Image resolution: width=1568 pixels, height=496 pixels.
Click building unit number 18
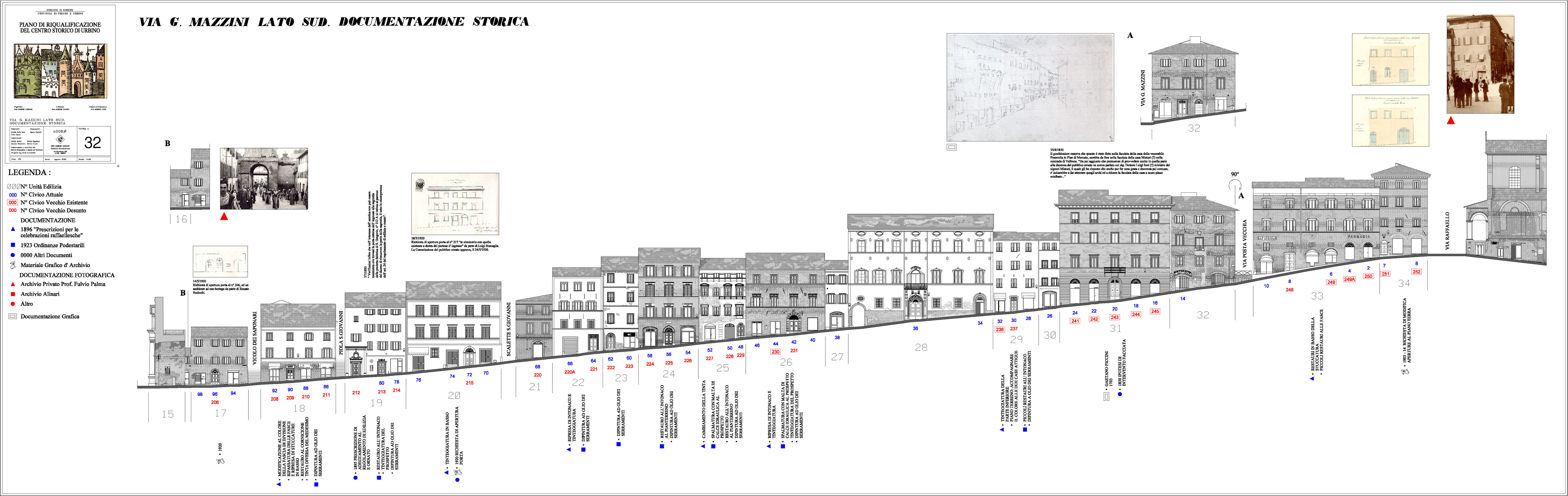click(299, 408)
